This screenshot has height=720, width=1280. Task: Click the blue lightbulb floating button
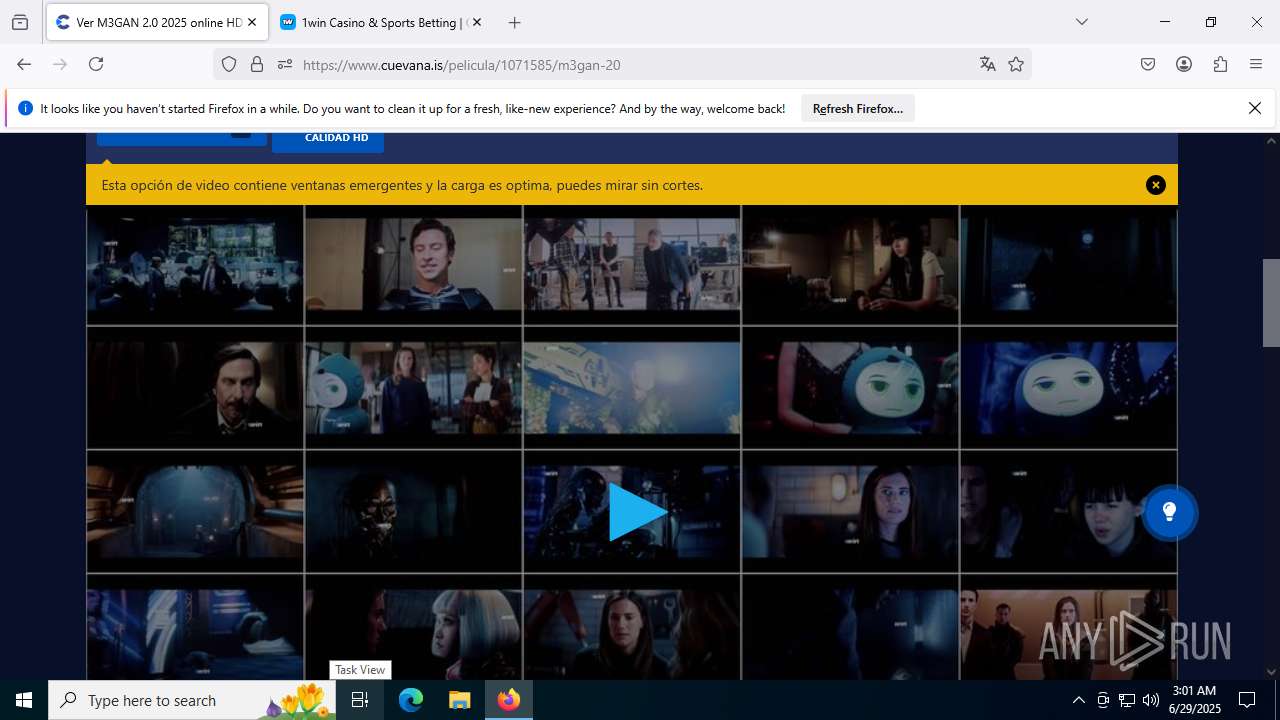(x=1169, y=512)
